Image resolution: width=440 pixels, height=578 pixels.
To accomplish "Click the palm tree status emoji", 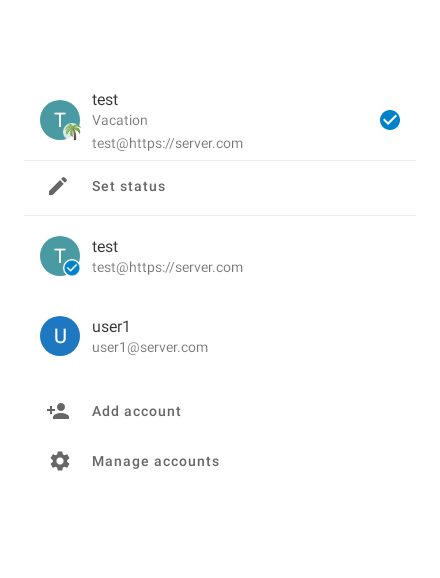I will point(72,131).
